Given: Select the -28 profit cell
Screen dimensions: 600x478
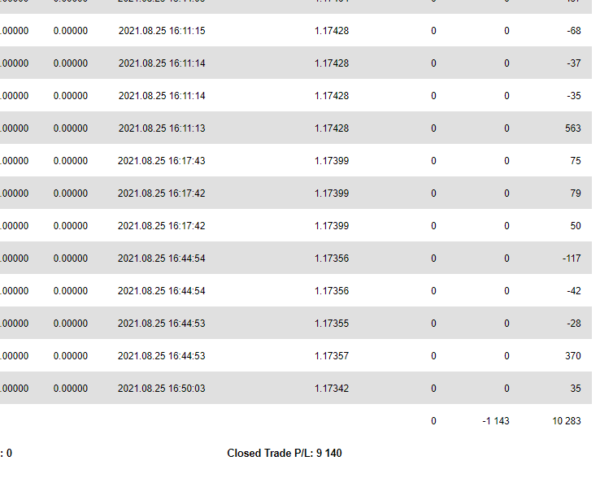Looking at the screenshot, I should 574,323.
